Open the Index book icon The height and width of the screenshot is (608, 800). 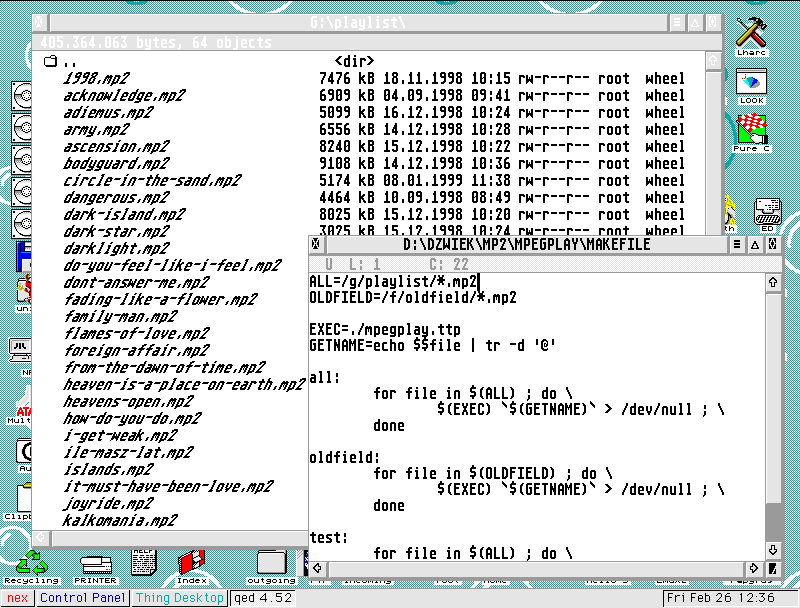coord(191,565)
